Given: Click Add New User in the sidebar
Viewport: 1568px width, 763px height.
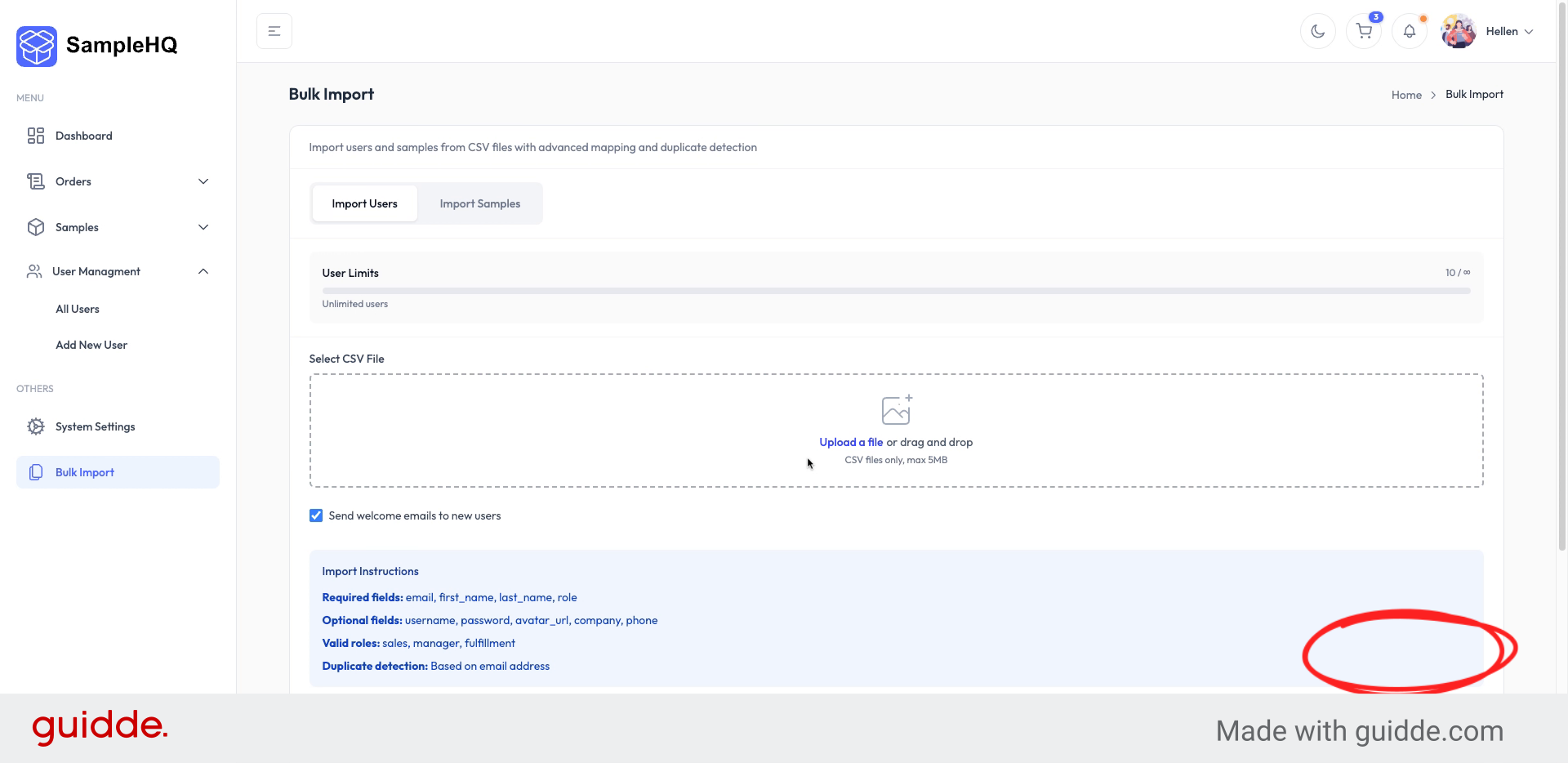Looking at the screenshot, I should 91,345.
